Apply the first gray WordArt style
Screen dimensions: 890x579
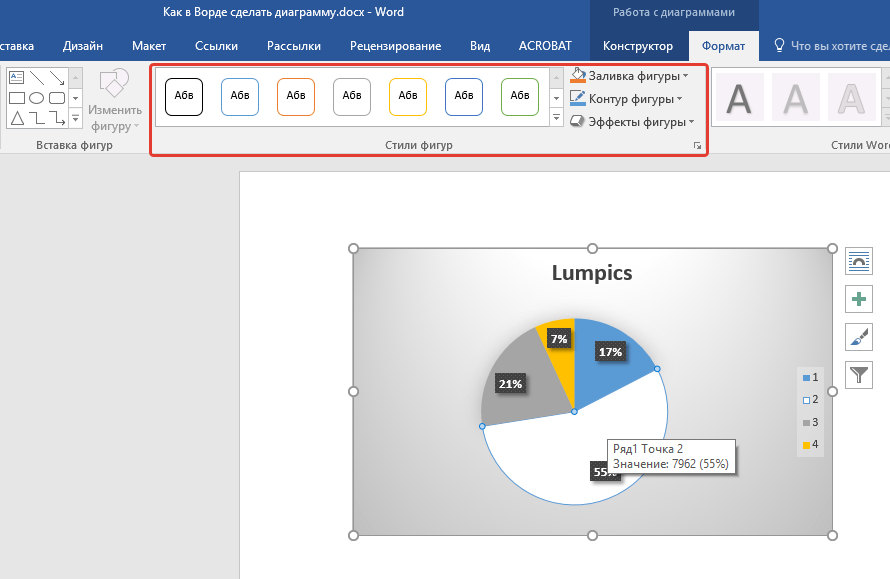click(x=739, y=98)
